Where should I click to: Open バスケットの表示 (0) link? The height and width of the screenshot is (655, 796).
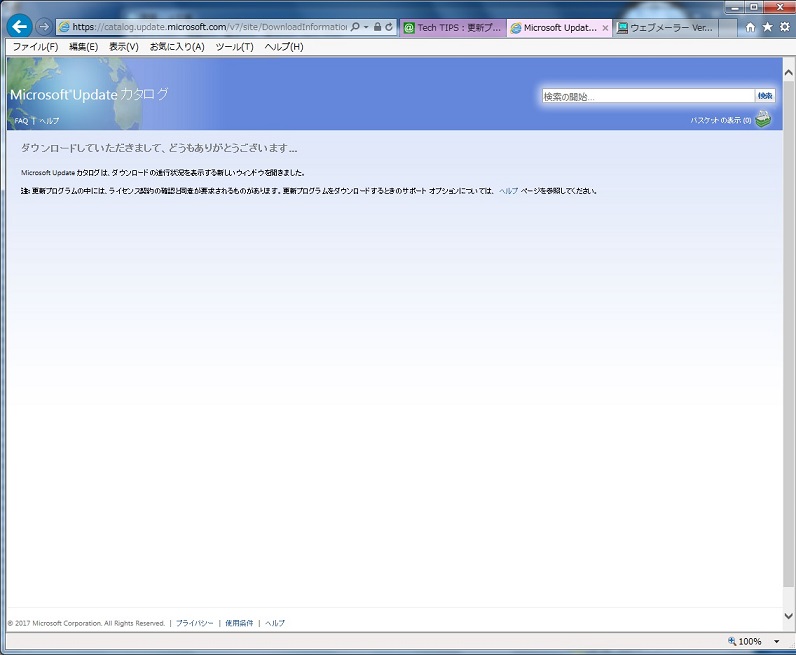pos(720,120)
